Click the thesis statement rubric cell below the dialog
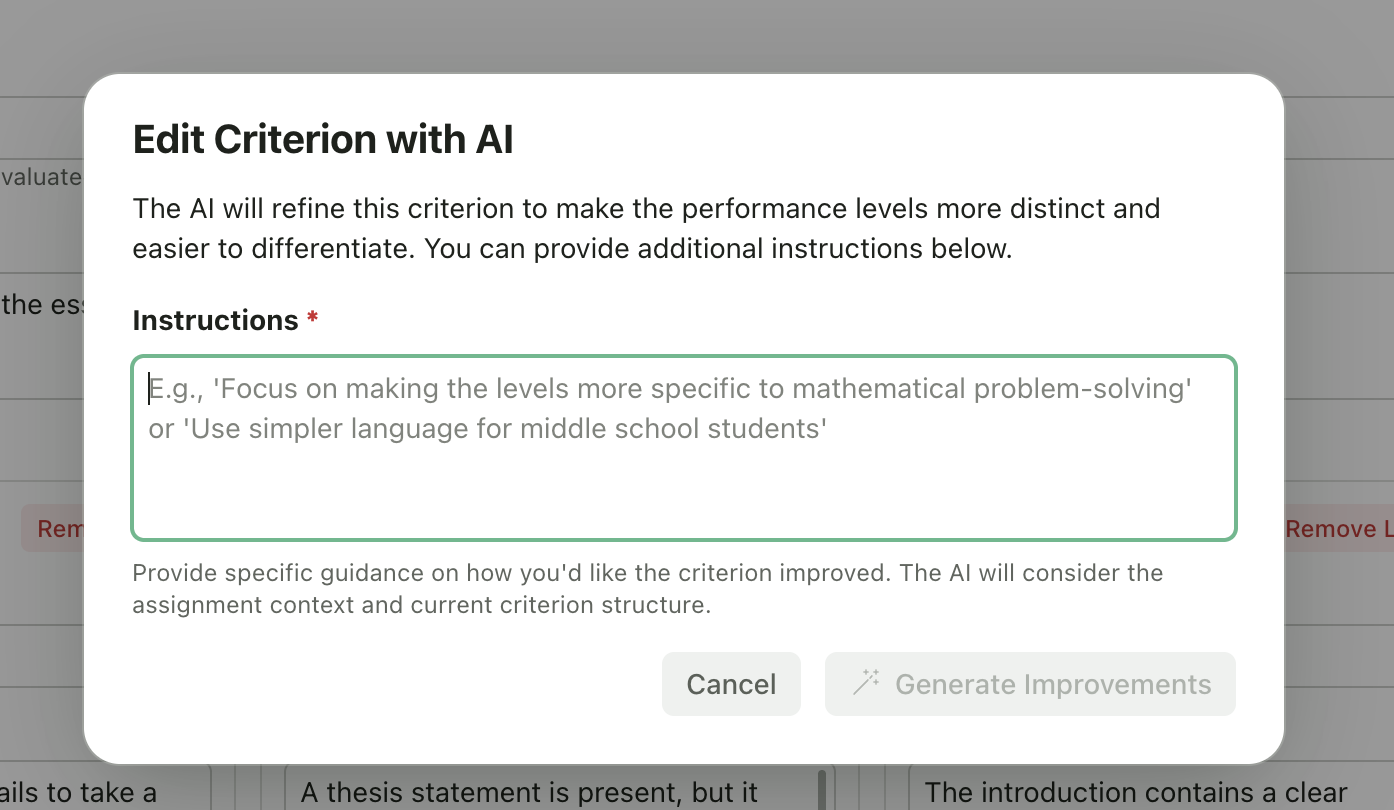1394x810 pixels. point(529,792)
